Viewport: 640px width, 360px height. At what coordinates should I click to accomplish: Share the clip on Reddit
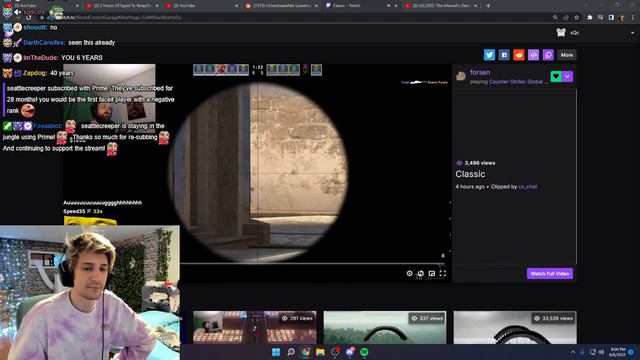(x=518, y=55)
